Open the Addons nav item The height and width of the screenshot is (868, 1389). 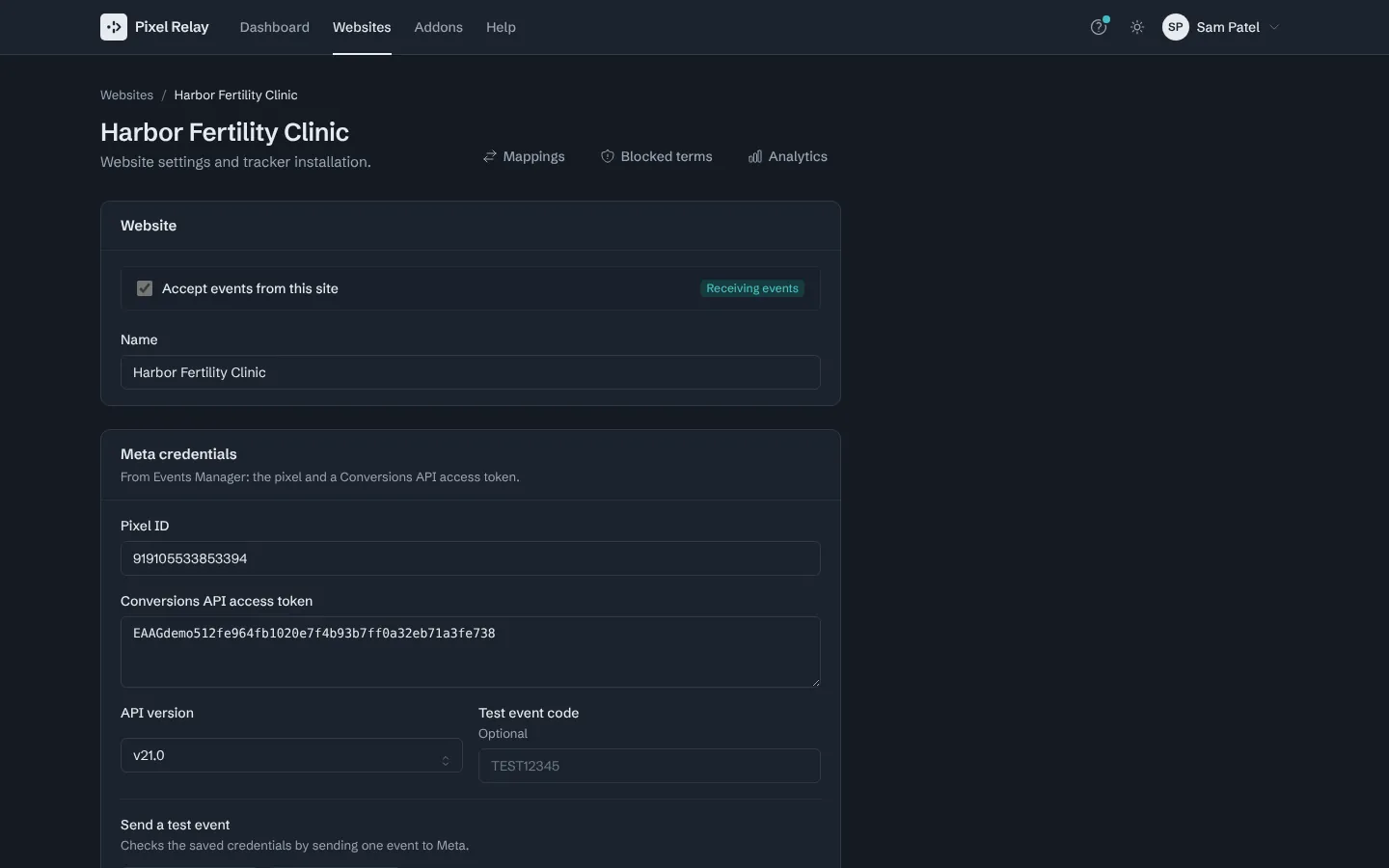point(439,27)
